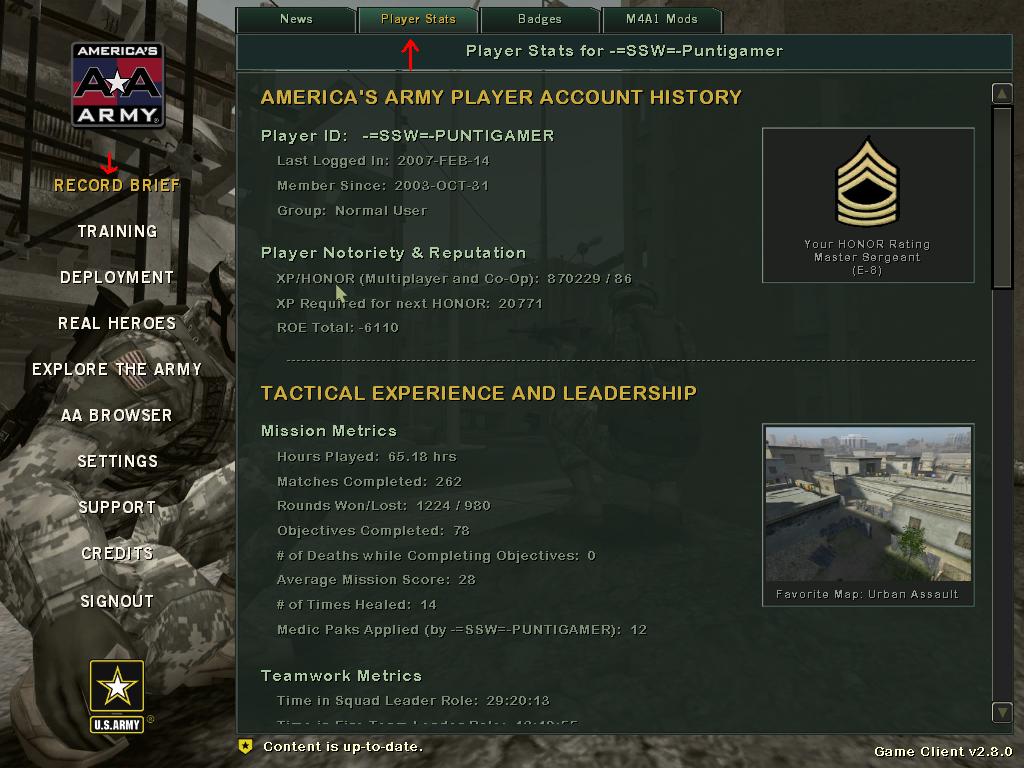
Task: Switch to the Badges tab
Action: (x=539, y=20)
